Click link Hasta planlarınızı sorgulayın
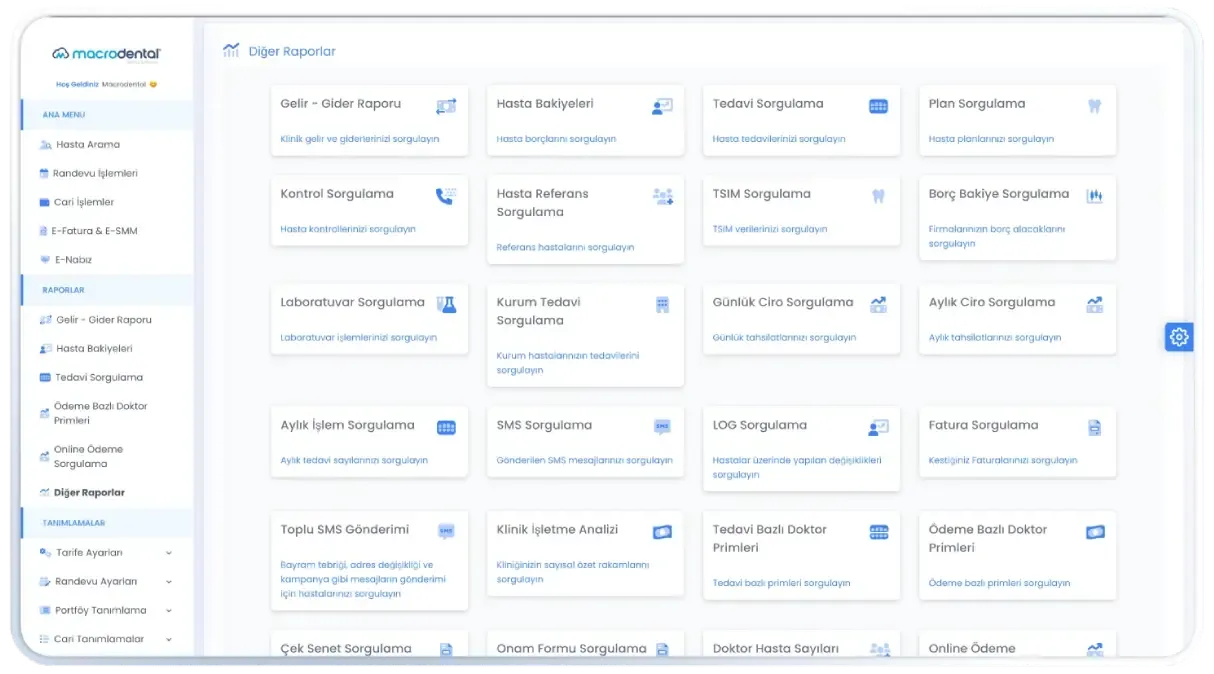The image size is (1214, 674). tap(991, 139)
